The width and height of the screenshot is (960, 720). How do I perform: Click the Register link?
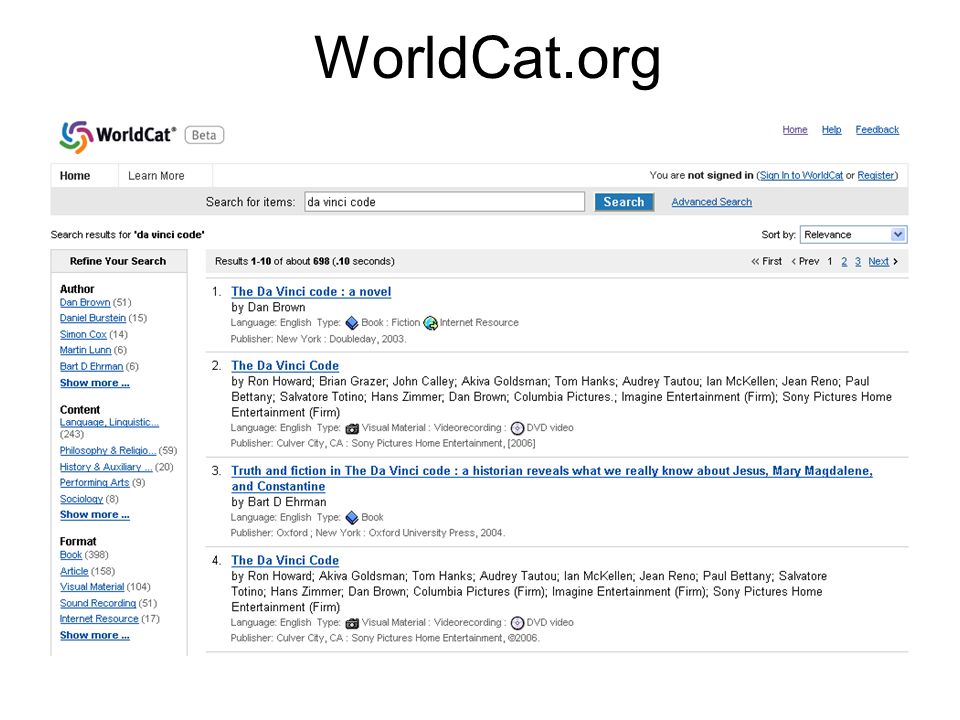click(876, 175)
